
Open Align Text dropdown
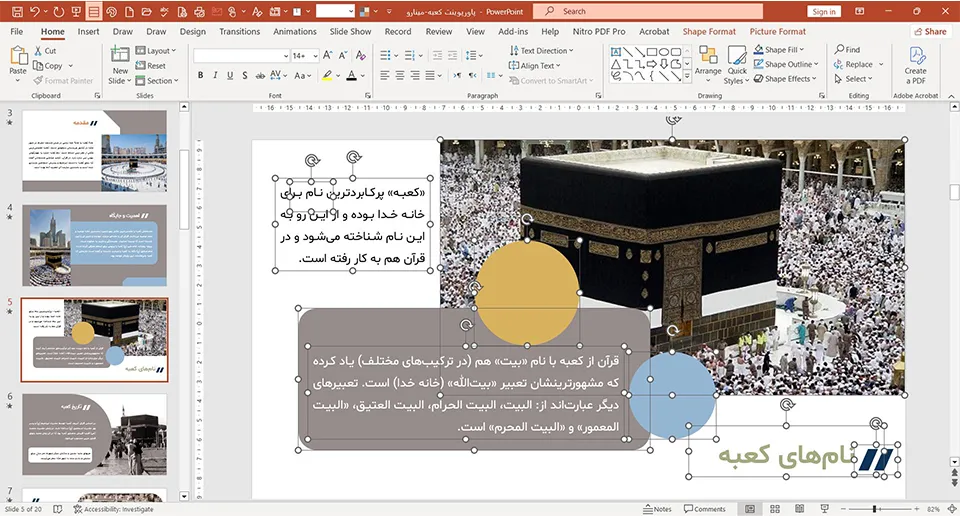pyautogui.click(x=534, y=65)
